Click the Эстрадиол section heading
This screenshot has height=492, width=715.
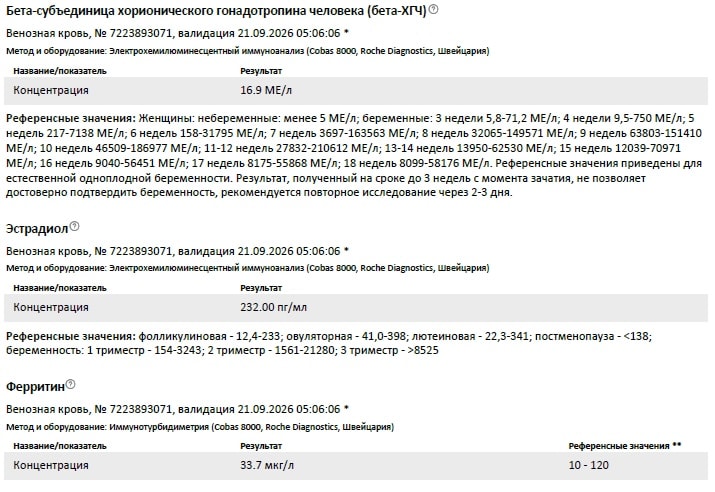coord(37,228)
